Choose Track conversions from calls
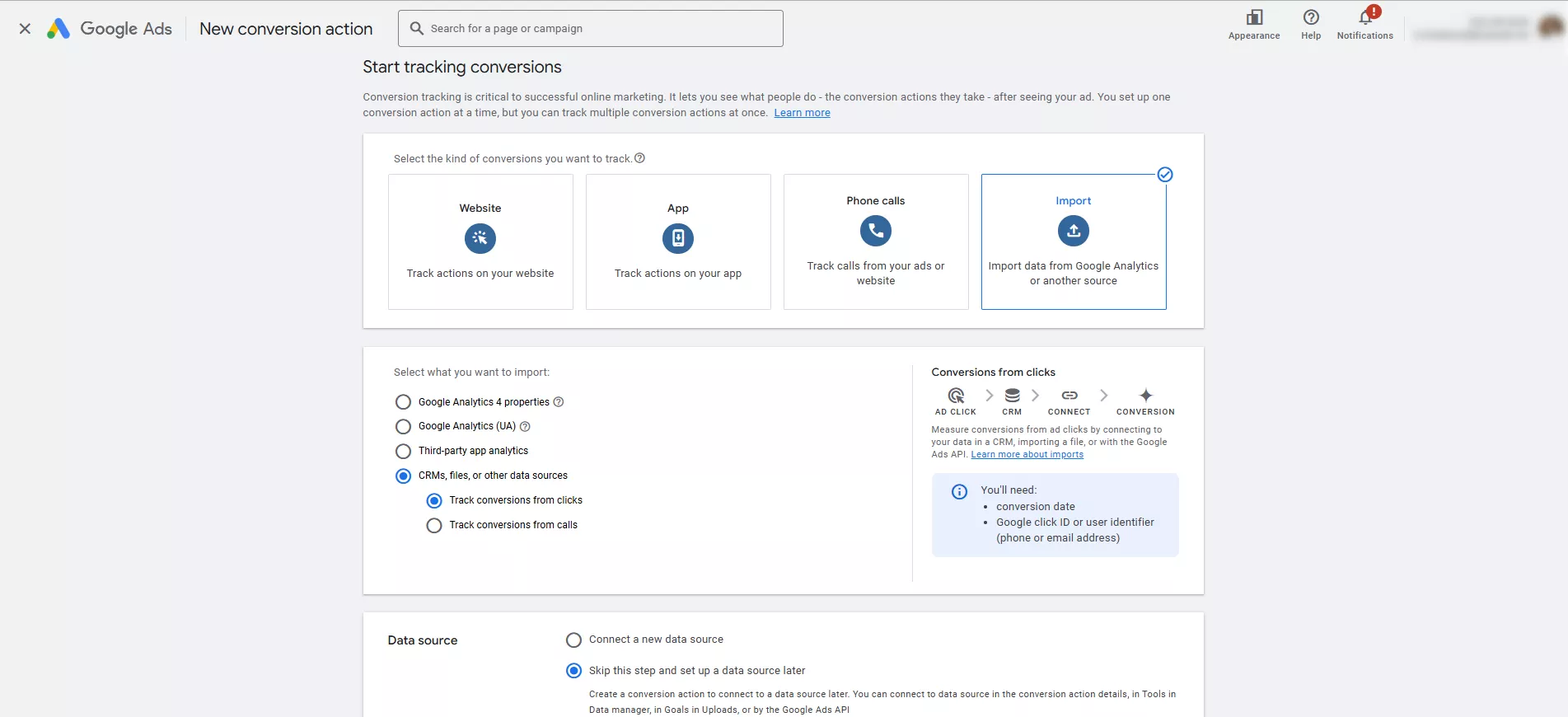This screenshot has height=717, width=1568. pos(434,526)
